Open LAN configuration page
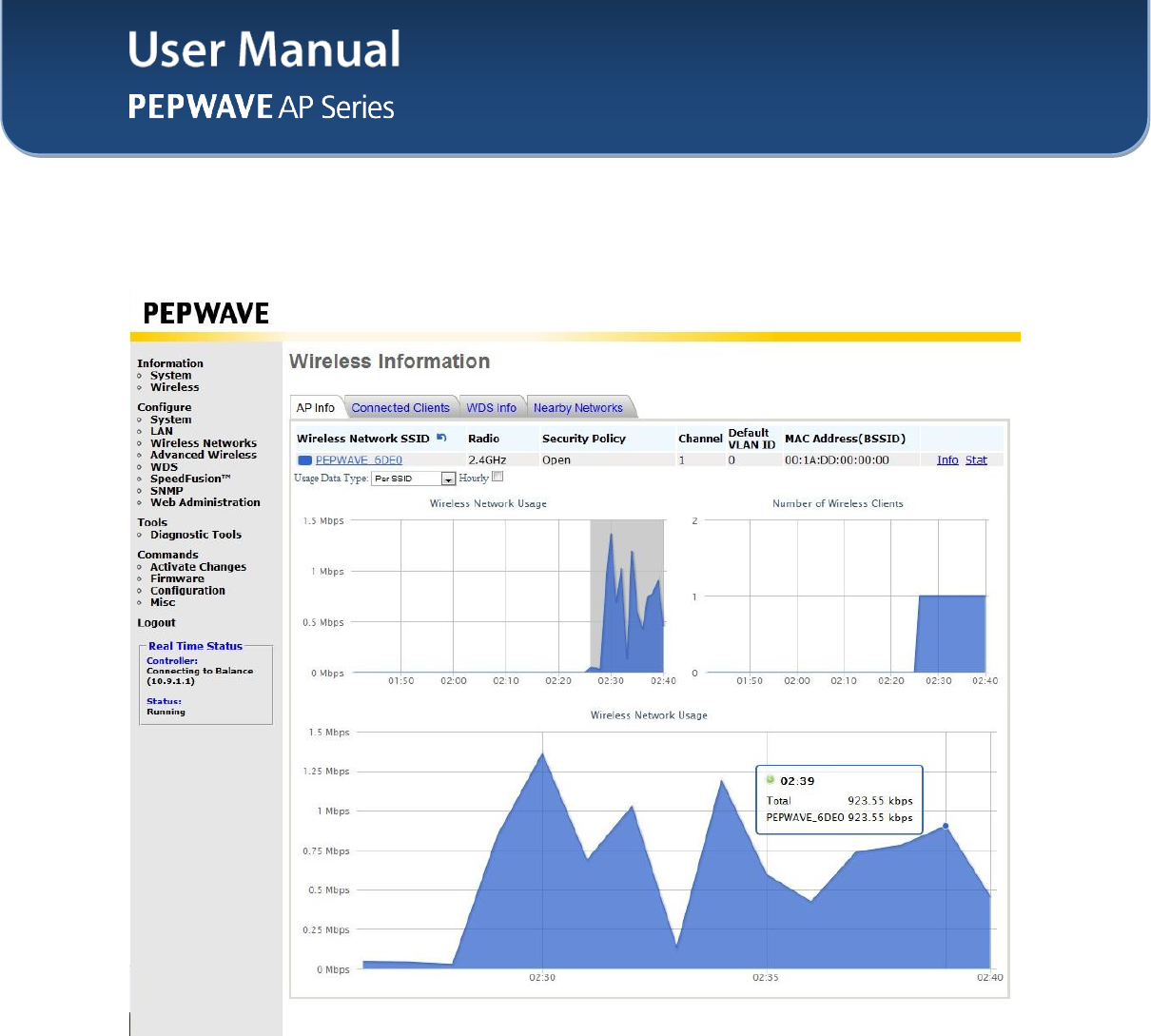Screen dimensions: 1151x1036 point(162,431)
